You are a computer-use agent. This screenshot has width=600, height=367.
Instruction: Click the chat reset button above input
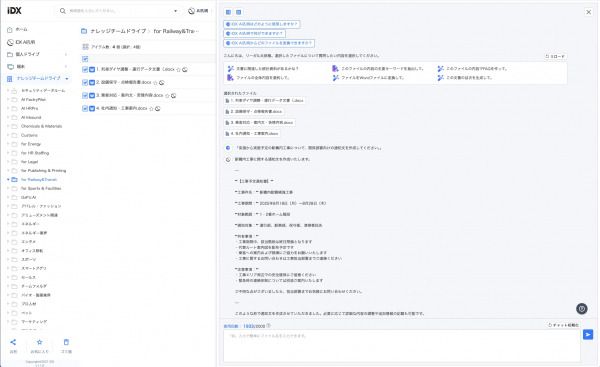coord(564,325)
